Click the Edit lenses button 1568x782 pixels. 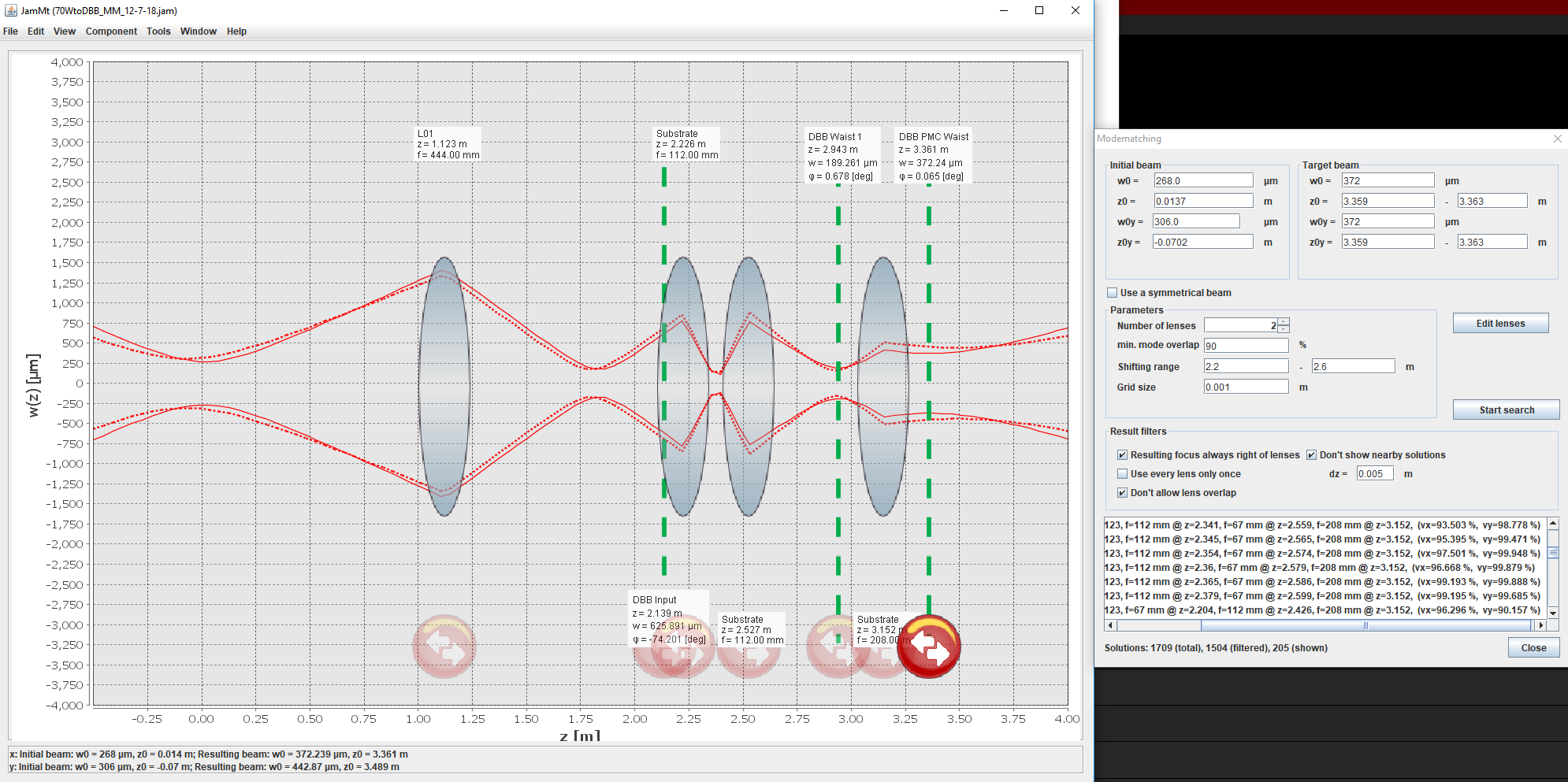[1500, 324]
